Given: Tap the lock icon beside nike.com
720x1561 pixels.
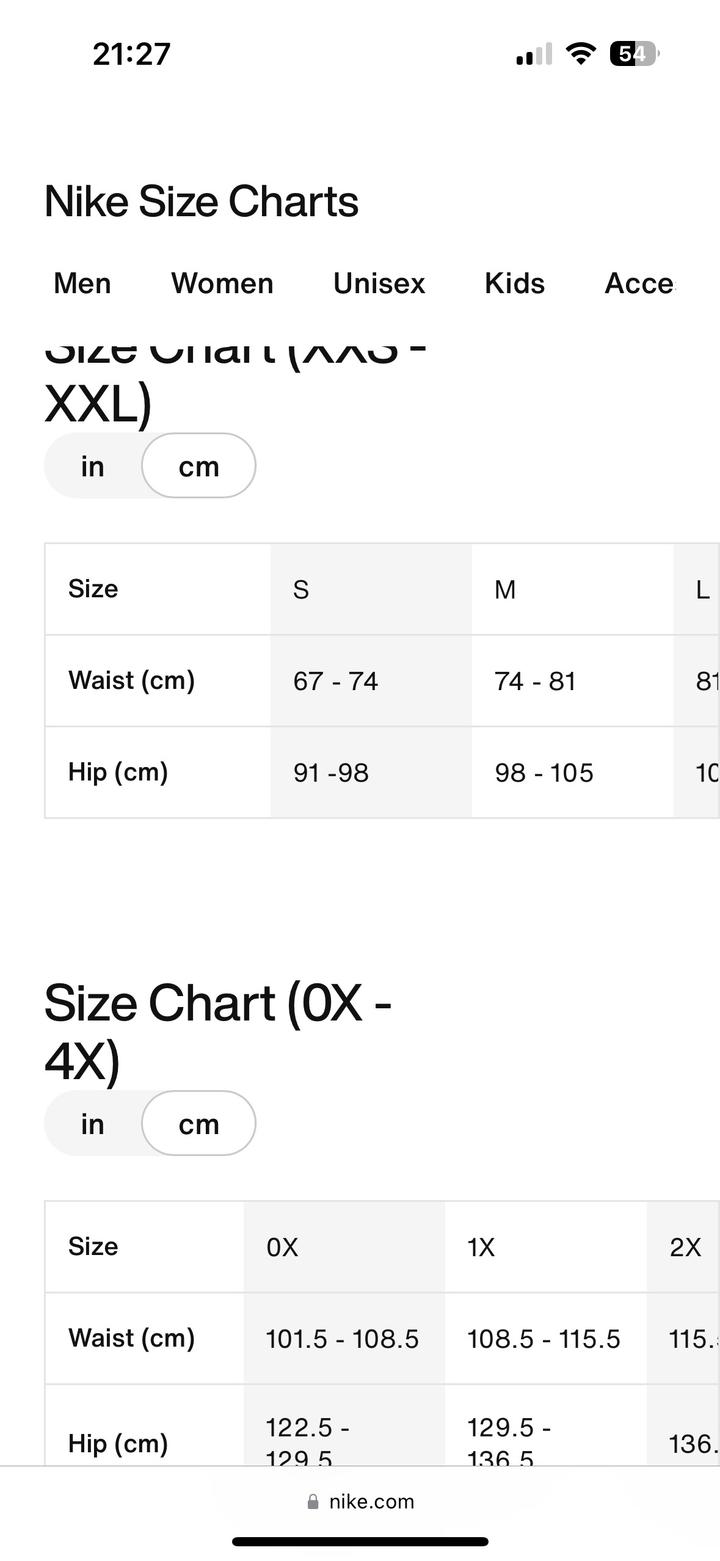Looking at the screenshot, I should [x=313, y=1502].
